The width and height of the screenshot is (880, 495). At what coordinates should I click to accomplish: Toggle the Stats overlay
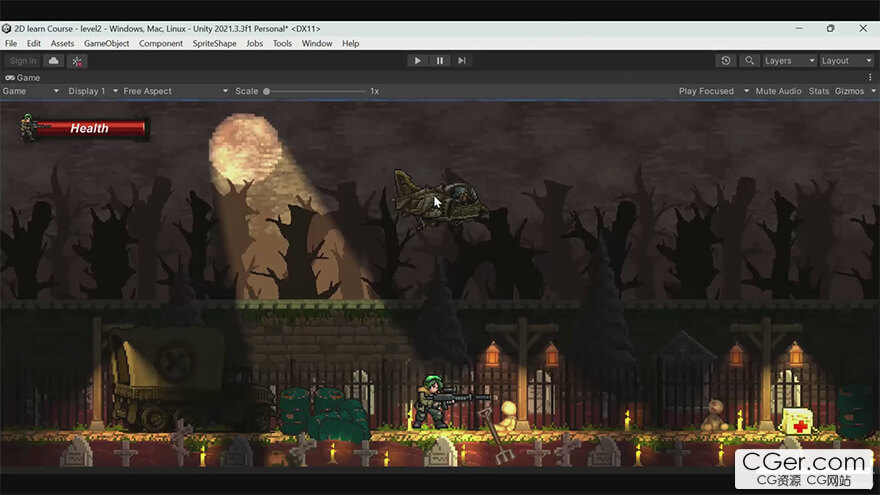[818, 91]
